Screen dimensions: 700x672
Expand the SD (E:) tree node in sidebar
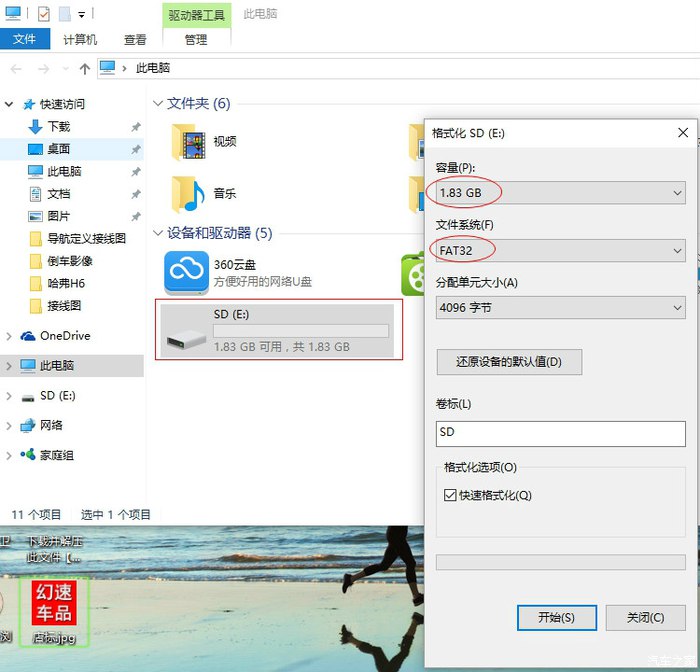pos(8,396)
